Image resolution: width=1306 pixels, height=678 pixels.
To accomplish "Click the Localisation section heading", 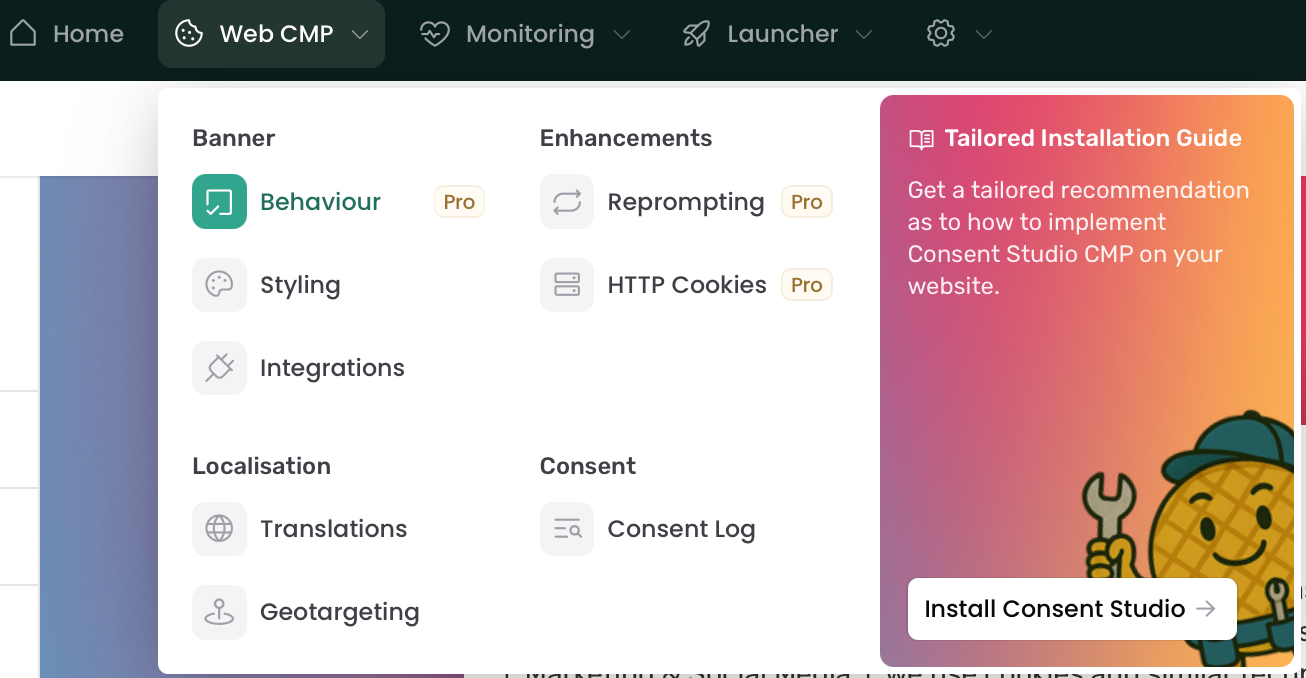I will click(261, 466).
